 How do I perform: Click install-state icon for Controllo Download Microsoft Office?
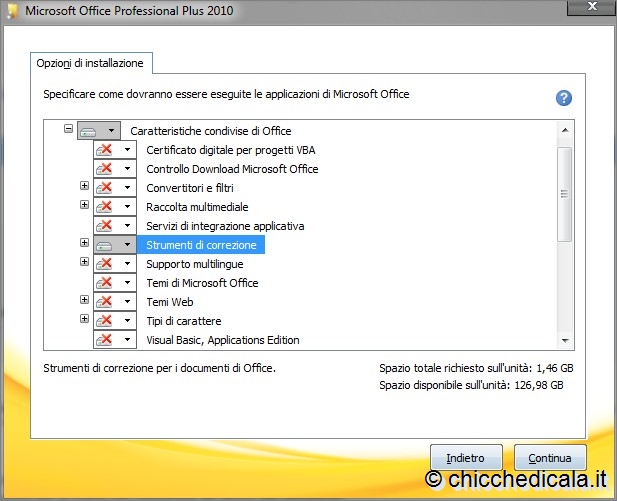point(104,169)
